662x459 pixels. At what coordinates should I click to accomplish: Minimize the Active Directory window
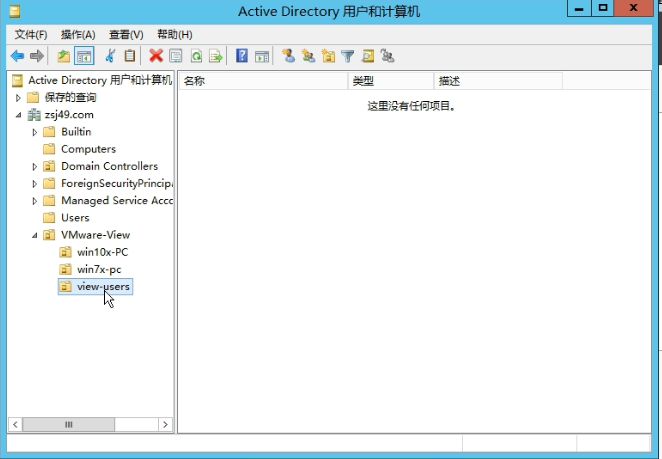[579, 8]
